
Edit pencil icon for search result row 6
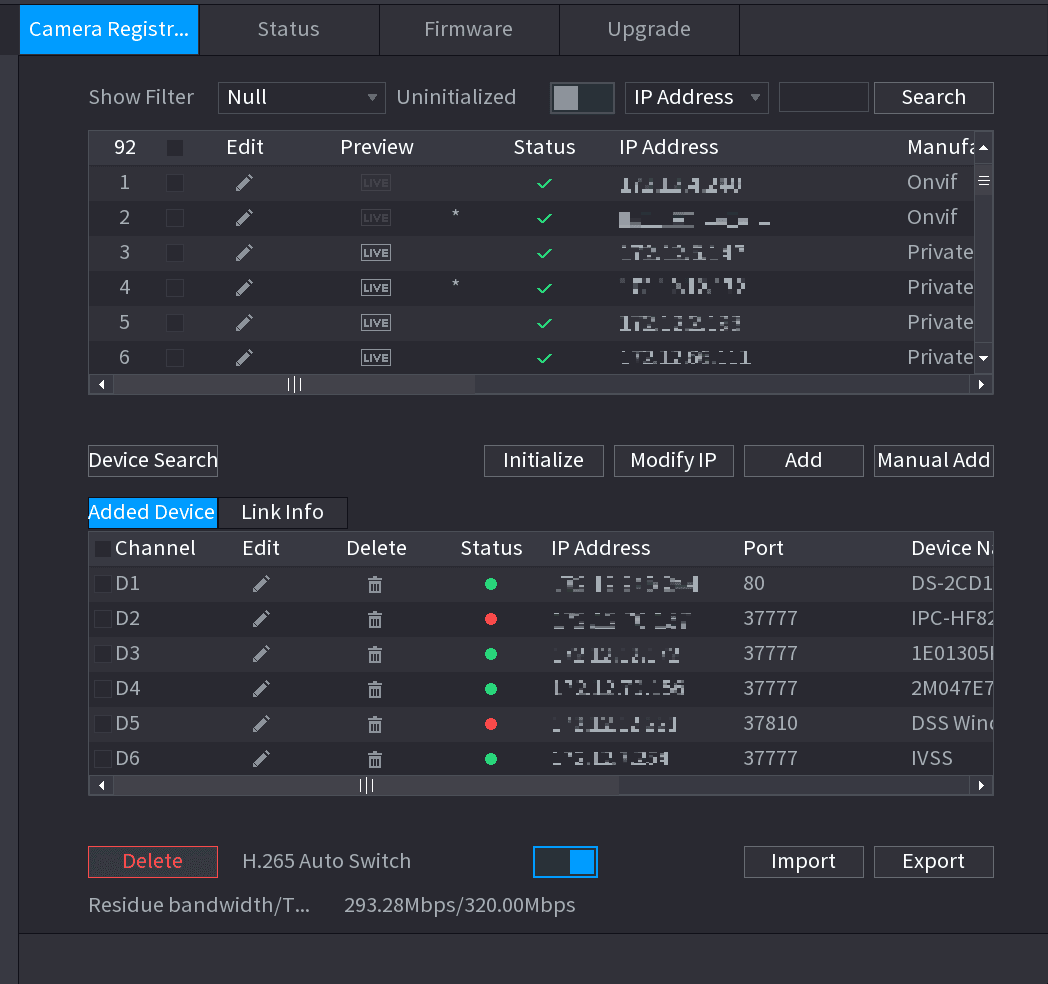click(x=244, y=358)
